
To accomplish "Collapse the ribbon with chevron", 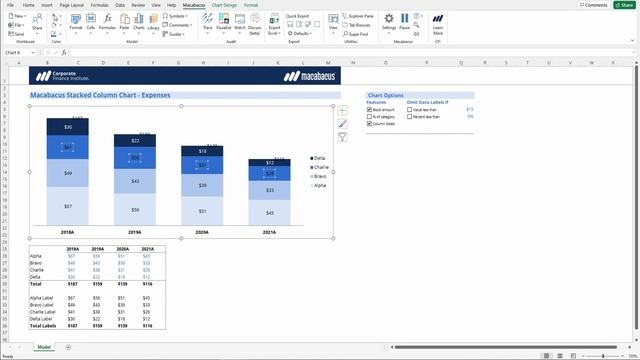I will (x=632, y=40).
